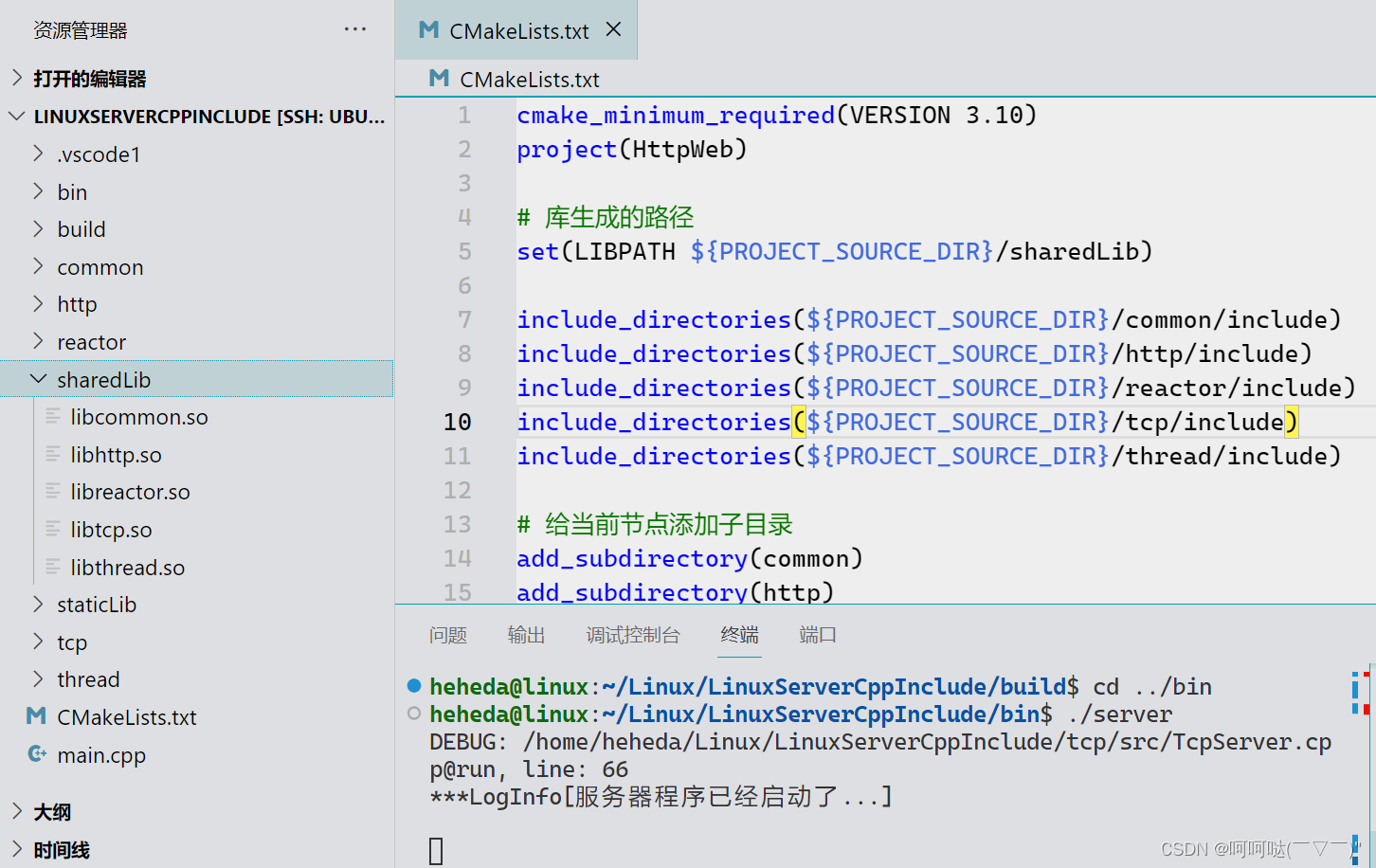Click the C++ icon beside main.cpp
This screenshot has height=868, width=1376.
click(x=37, y=754)
